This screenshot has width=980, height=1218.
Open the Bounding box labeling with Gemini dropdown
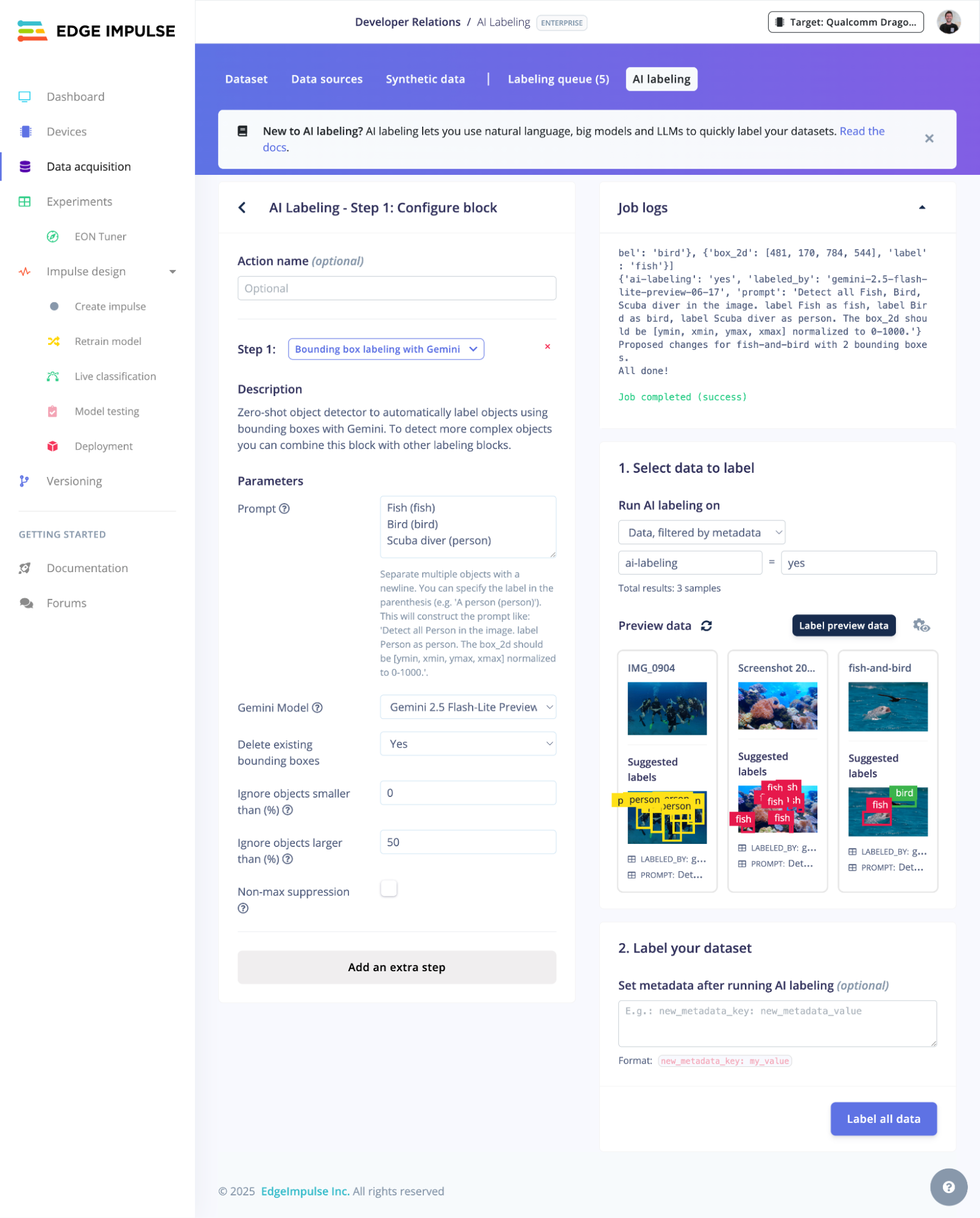[386, 349]
